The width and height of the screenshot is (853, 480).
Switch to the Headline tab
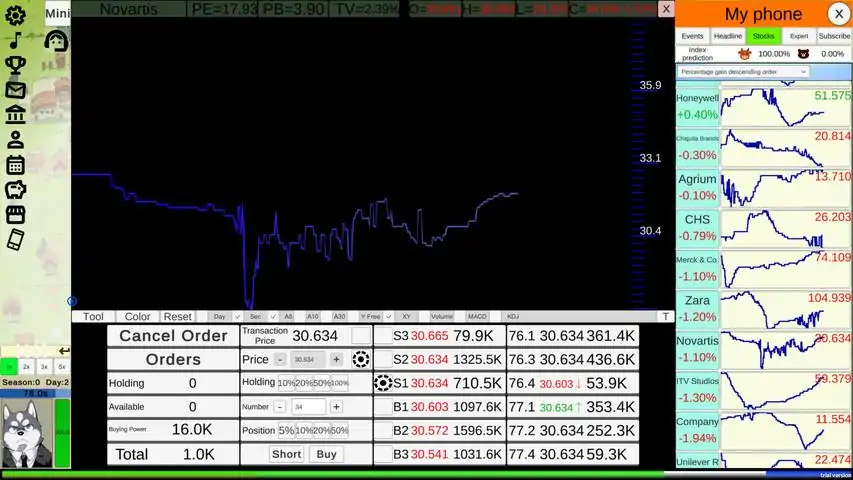point(728,36)
